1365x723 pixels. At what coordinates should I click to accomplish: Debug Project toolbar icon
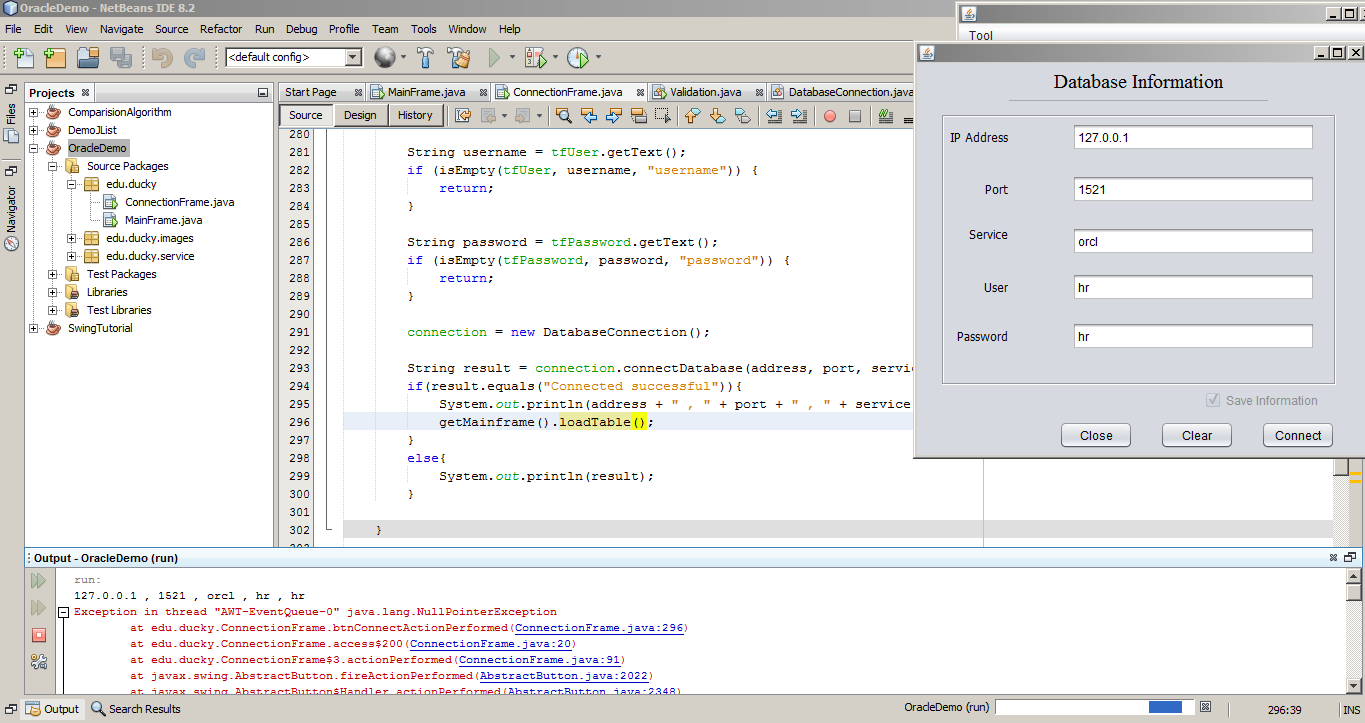[x=535, y=58]
